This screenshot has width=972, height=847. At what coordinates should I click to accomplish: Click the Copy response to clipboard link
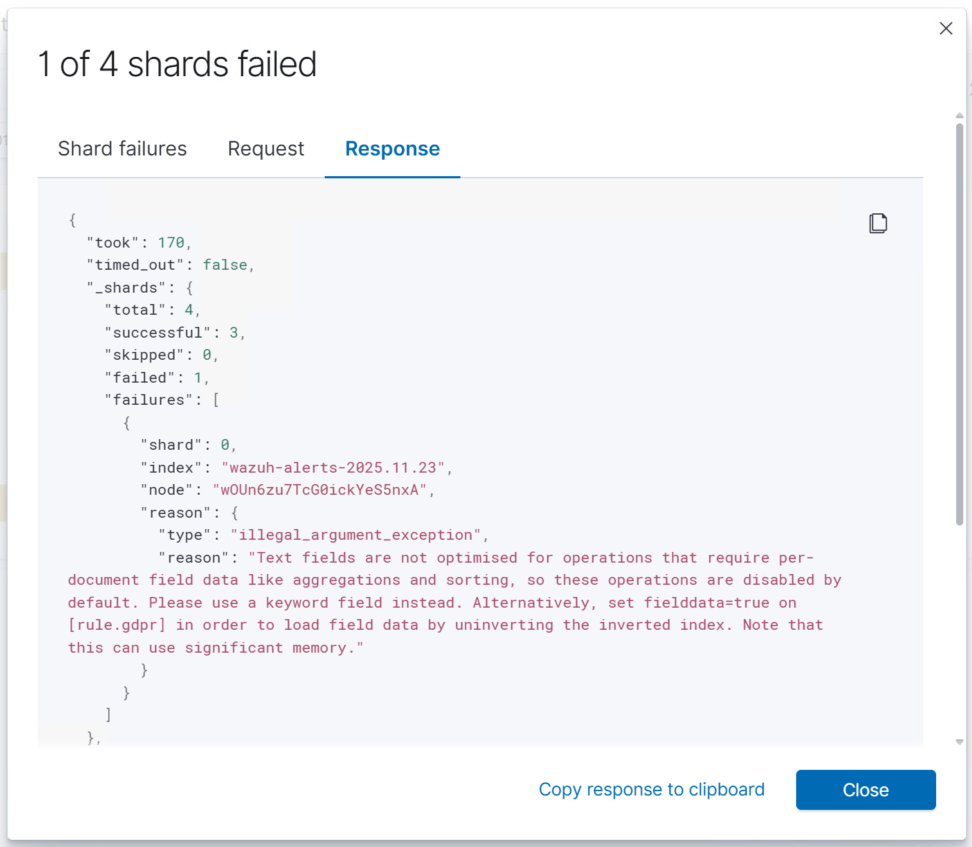(x=651, y=790)
